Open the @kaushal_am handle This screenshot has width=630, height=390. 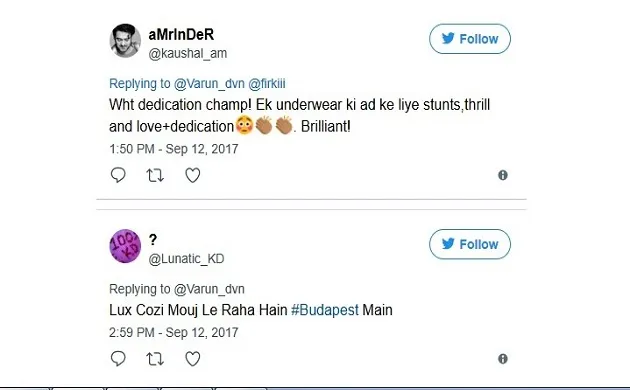tap(188, 53)
